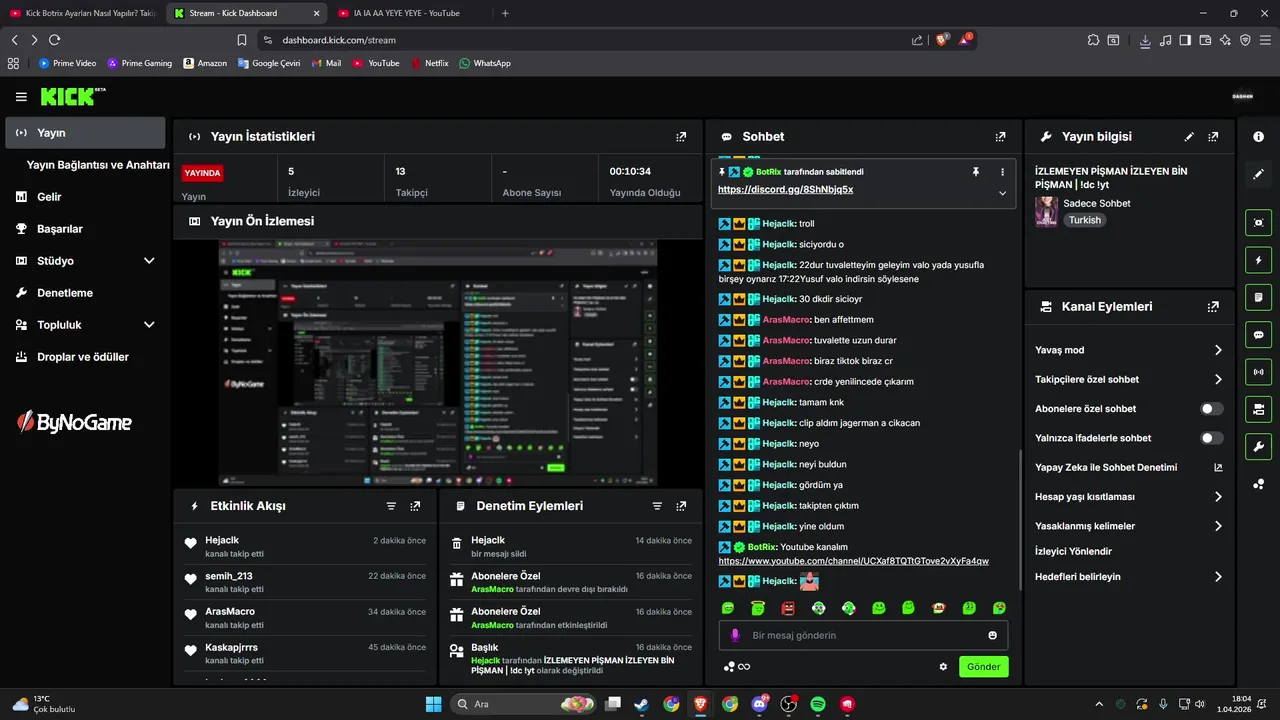1280x720 pixels.
Task: Pop out the Etkinlik Akışı panel
Action: coord(415,506)
